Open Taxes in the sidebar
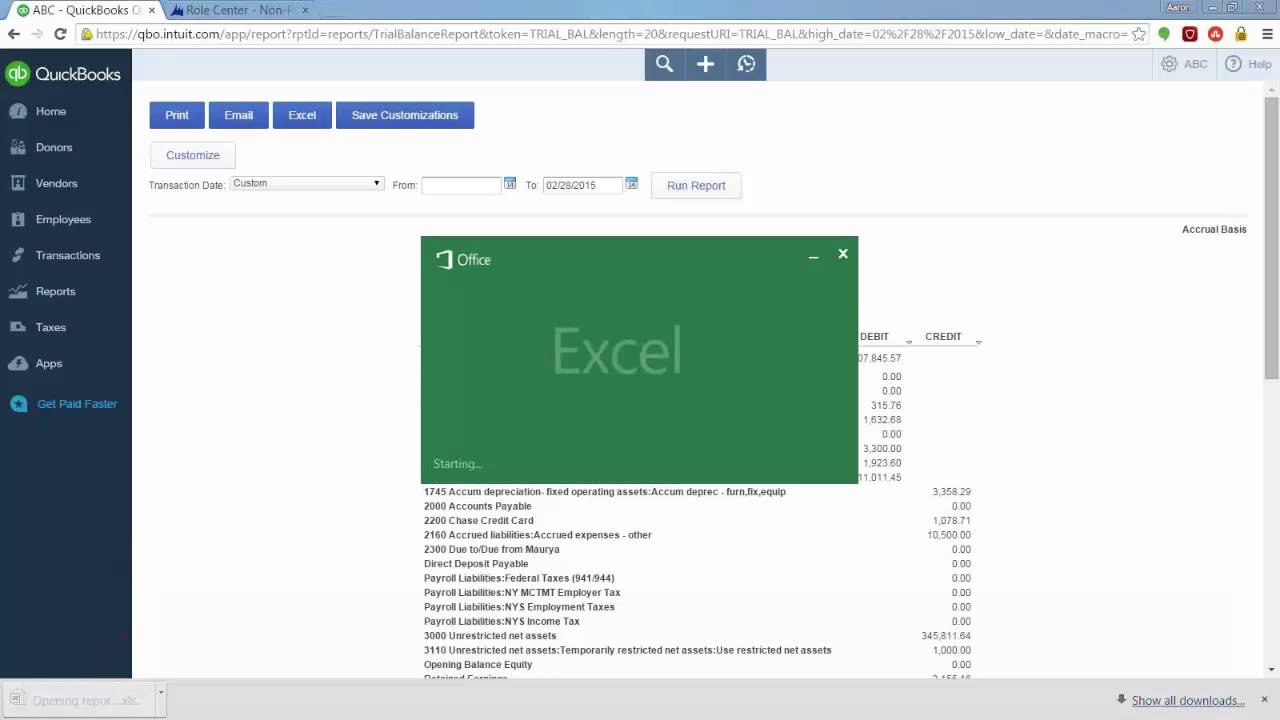This screenshot has width=1280, height=720. [x=50, y=327]
